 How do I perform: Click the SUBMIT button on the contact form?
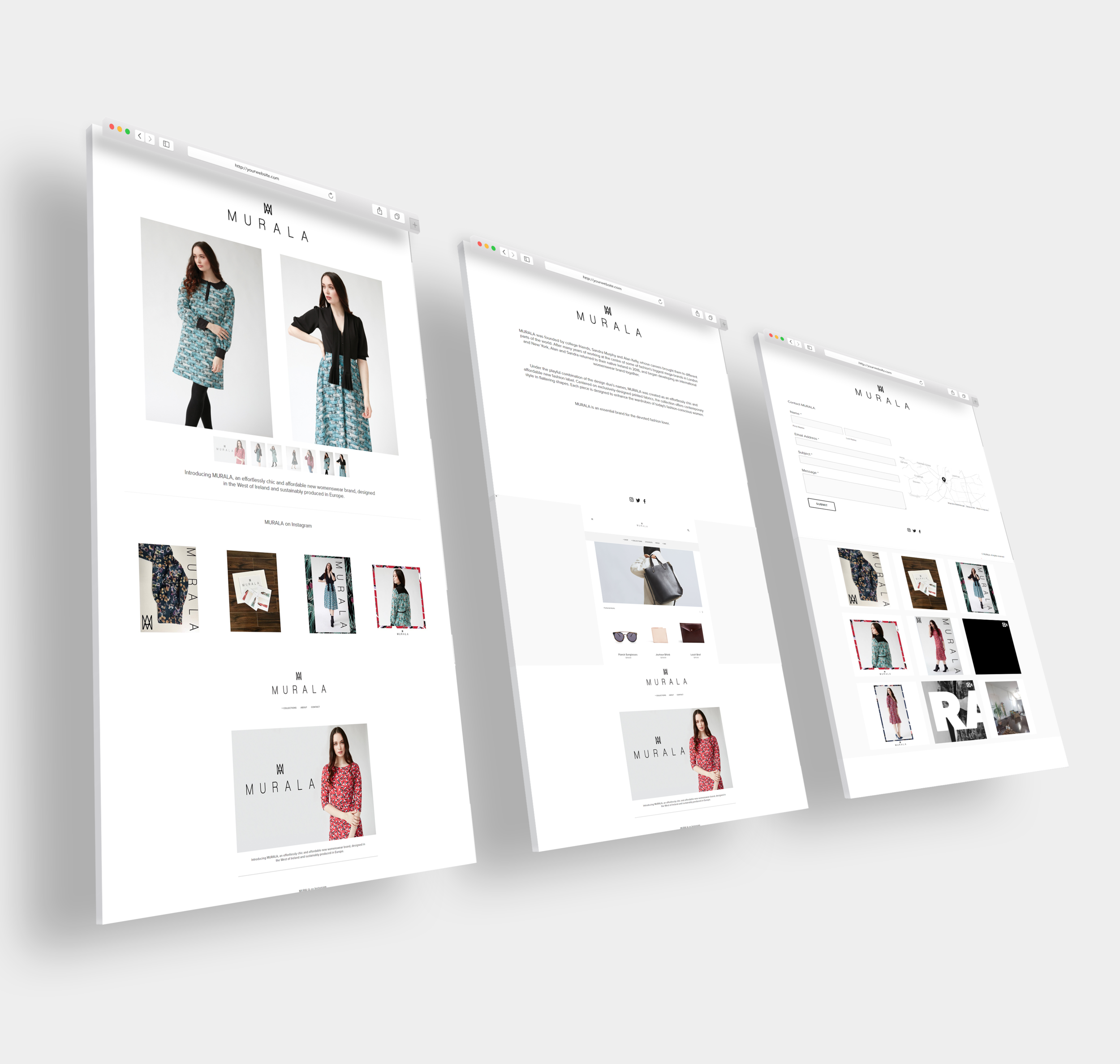822,504
